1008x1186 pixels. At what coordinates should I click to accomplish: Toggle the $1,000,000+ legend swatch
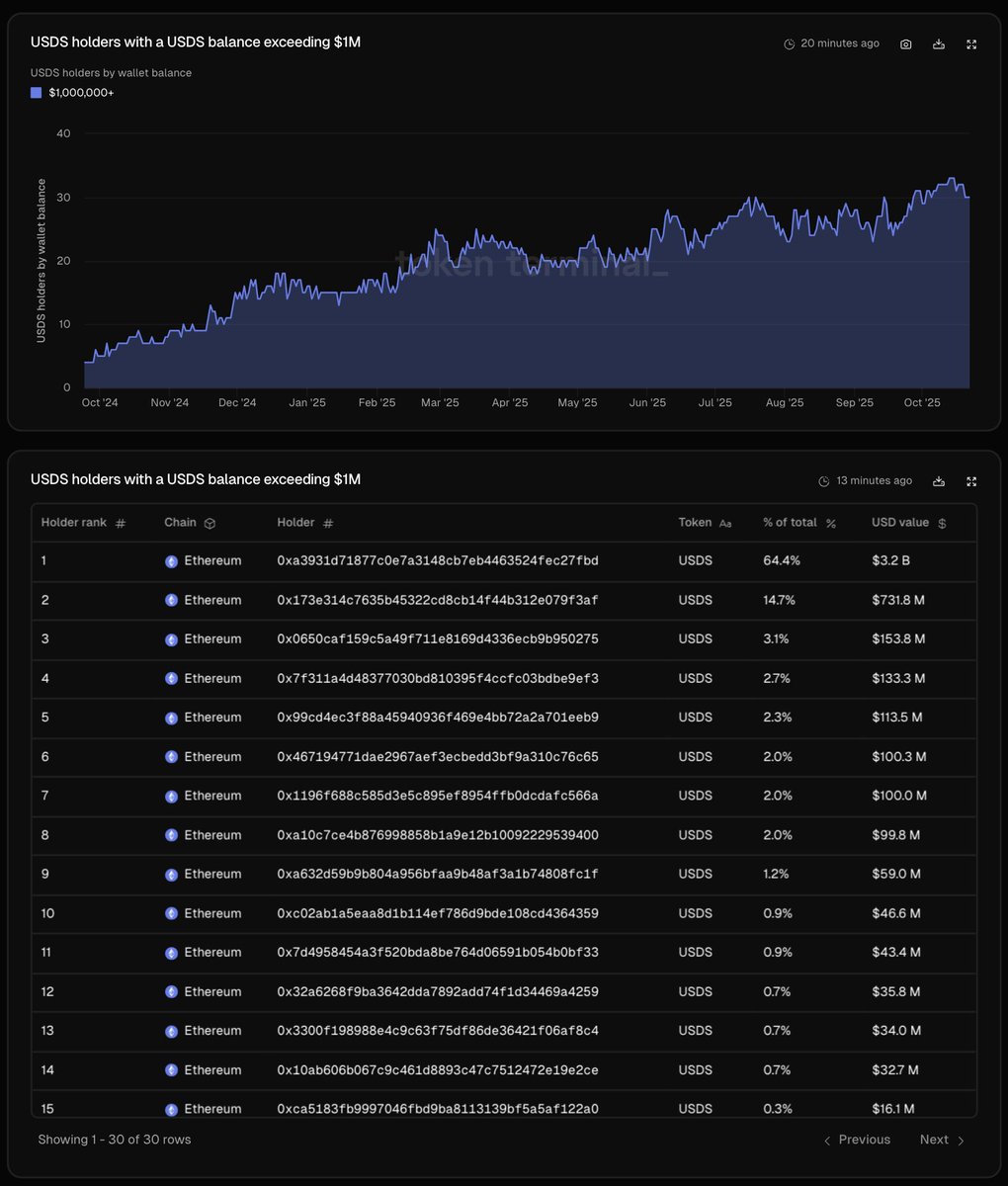[x=37, y=93]
